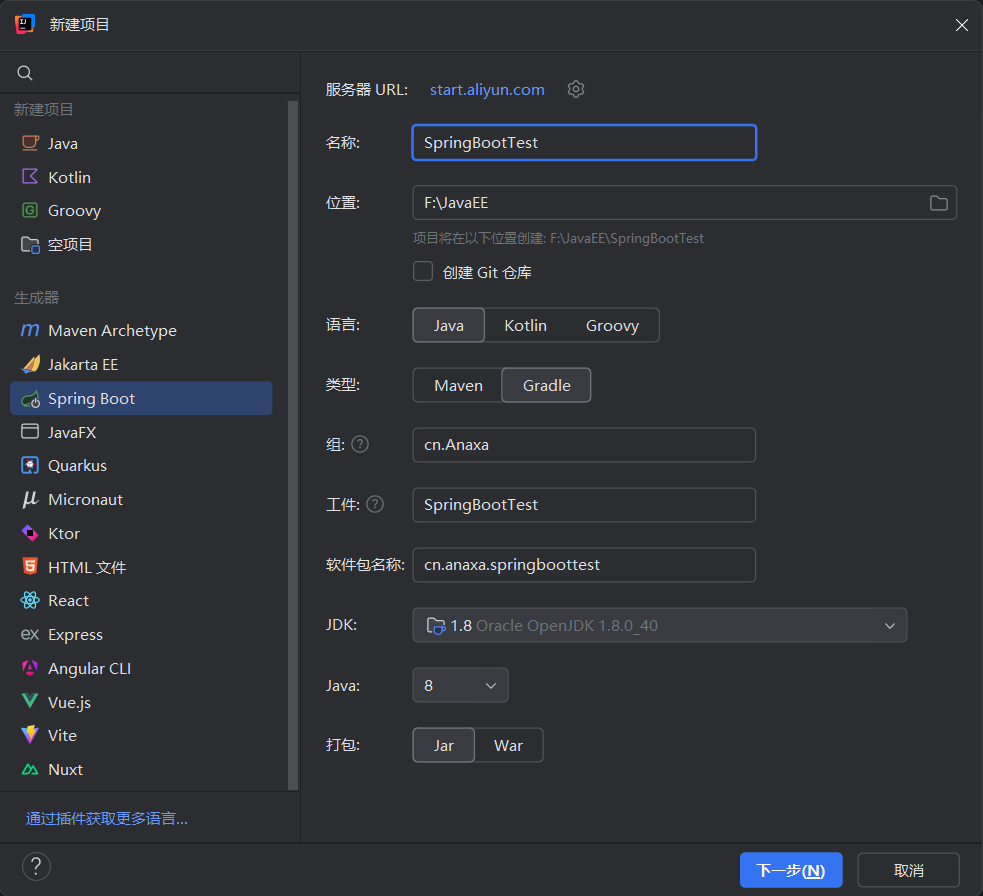Screen dimensions: 983x896
Task: Click 下一步(N) next button
Action: 791,870
